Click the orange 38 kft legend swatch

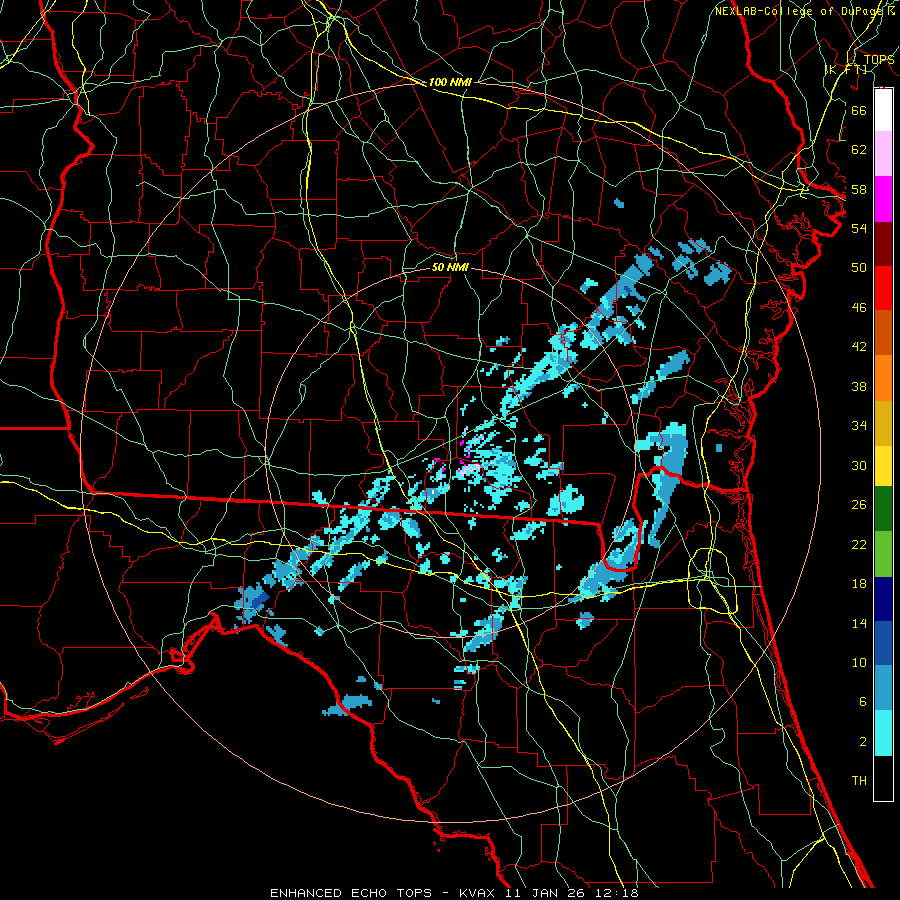click(883, 378)
